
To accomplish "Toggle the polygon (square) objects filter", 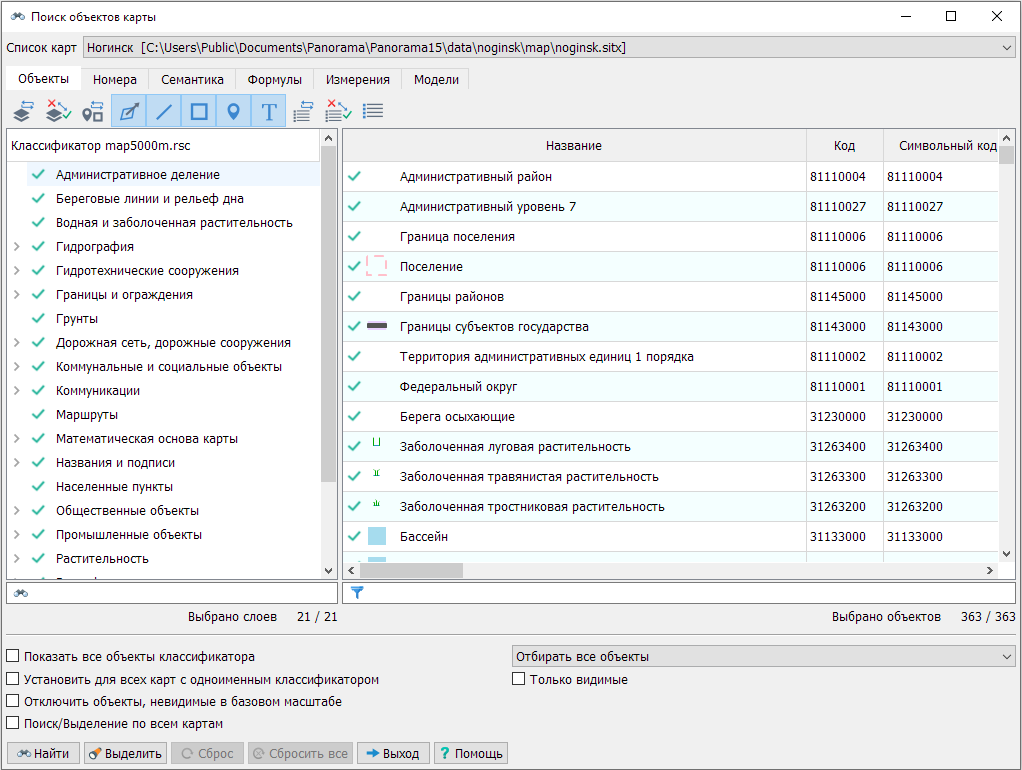I will [199, 111].
